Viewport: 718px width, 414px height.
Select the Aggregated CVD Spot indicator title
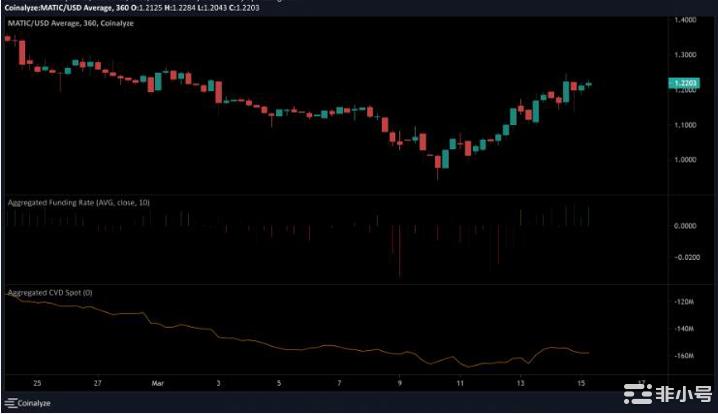coord(50,292)
